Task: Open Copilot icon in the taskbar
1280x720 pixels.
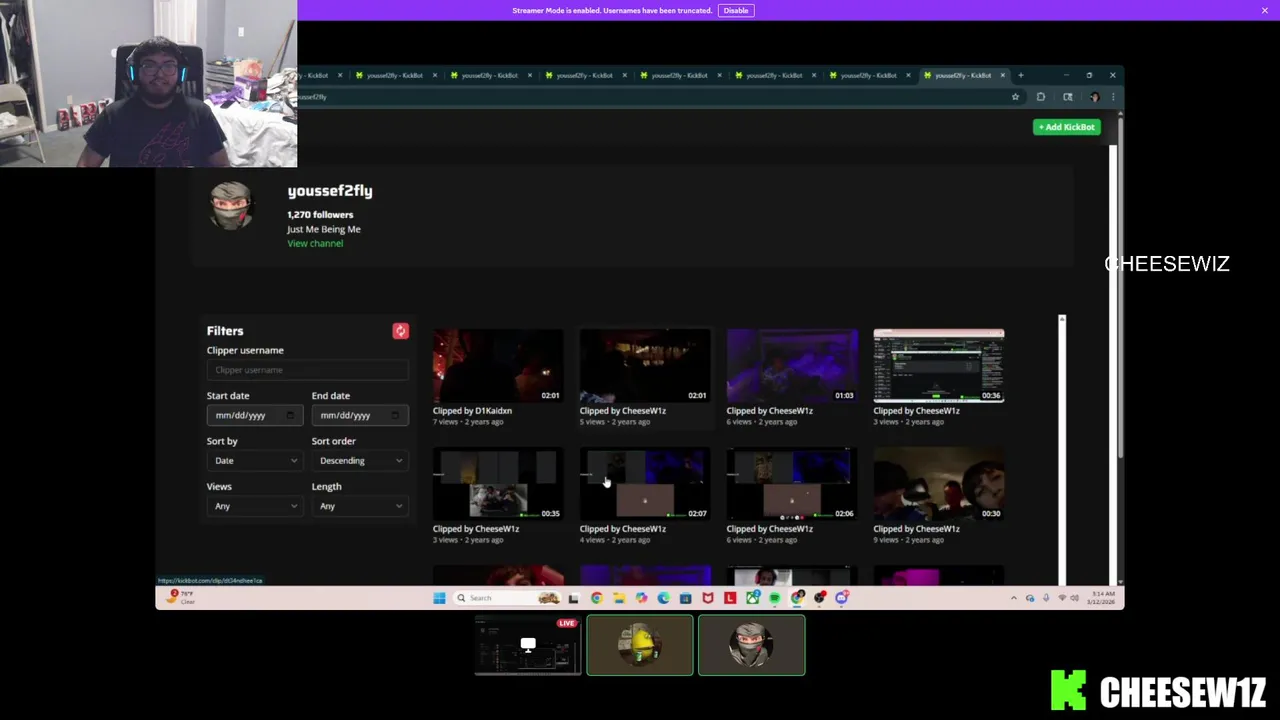Action: coord(641,598)
